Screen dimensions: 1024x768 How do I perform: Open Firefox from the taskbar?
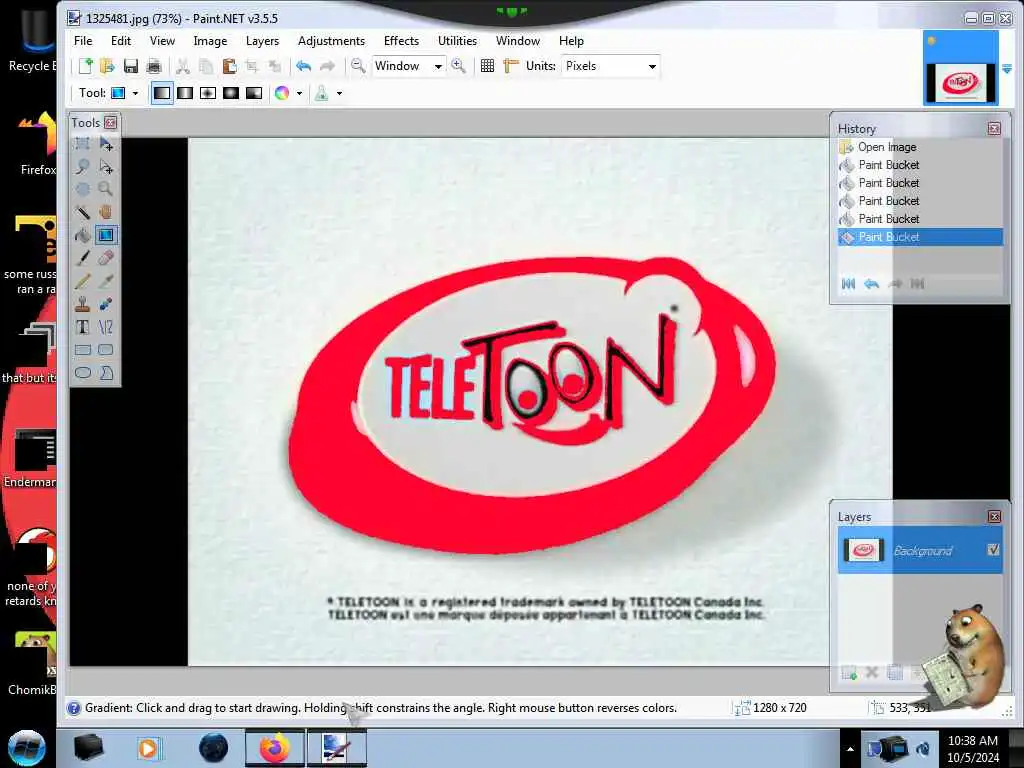click(x=274, y=748)
